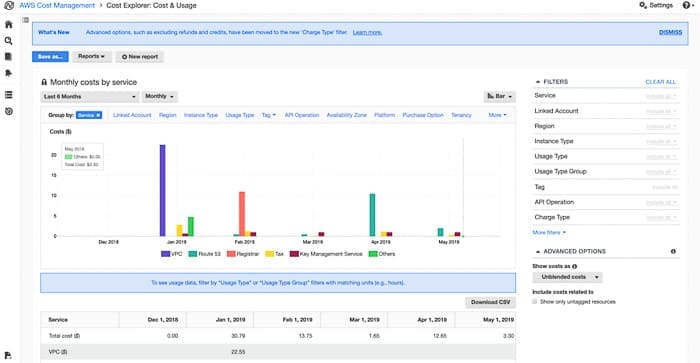Go to AWS Cost Management breadcrumb

pyautogui.click(x=57, y=5)
